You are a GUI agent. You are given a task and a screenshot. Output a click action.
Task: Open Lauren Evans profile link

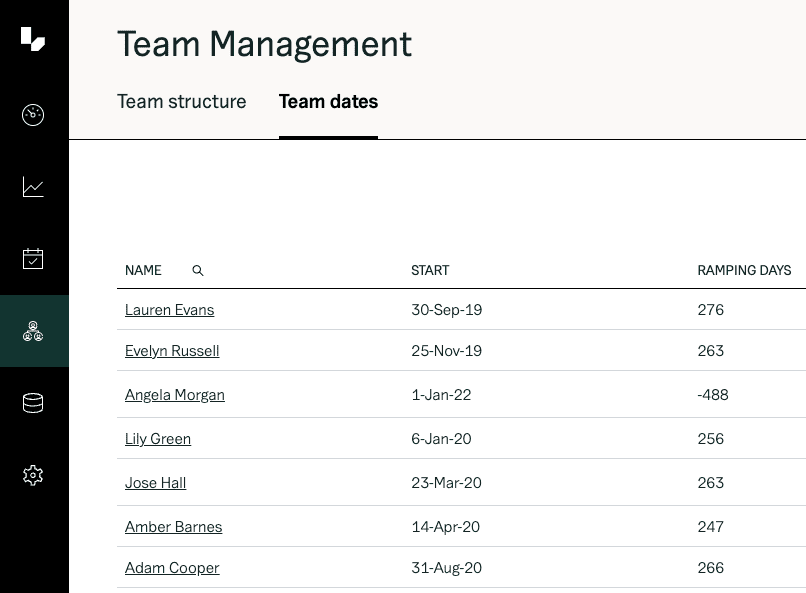[169, 310]
